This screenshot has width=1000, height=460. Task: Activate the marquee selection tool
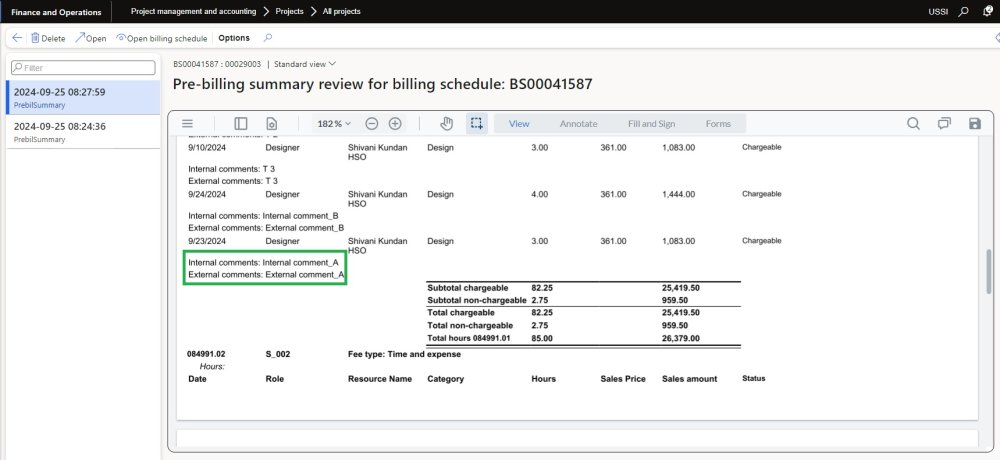477,123
